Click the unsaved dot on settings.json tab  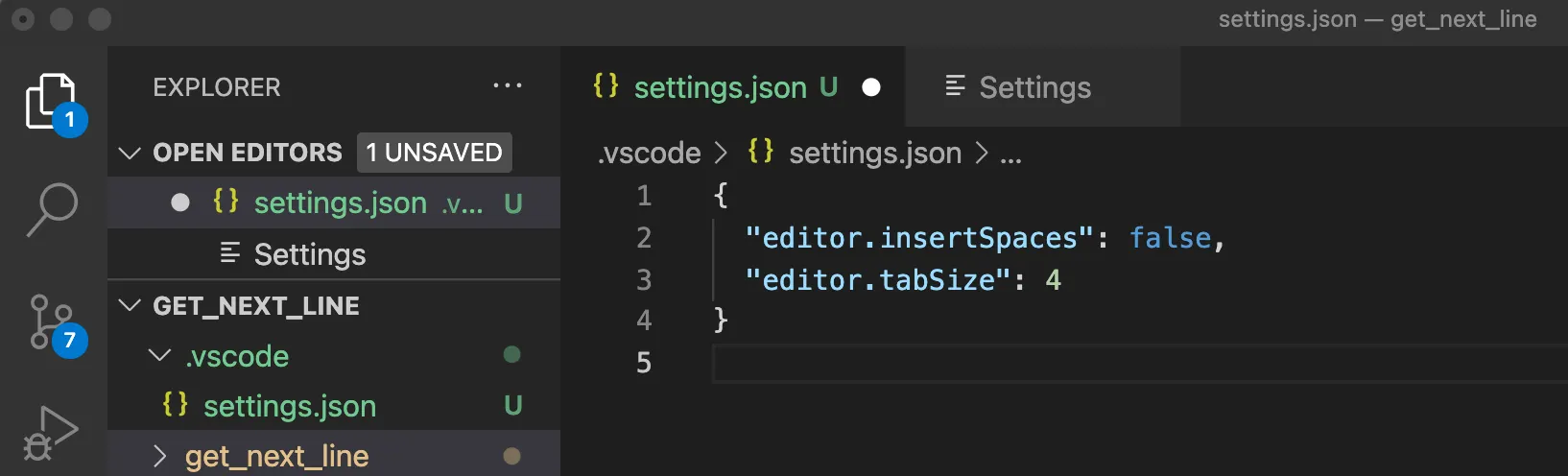pos(871,88)
